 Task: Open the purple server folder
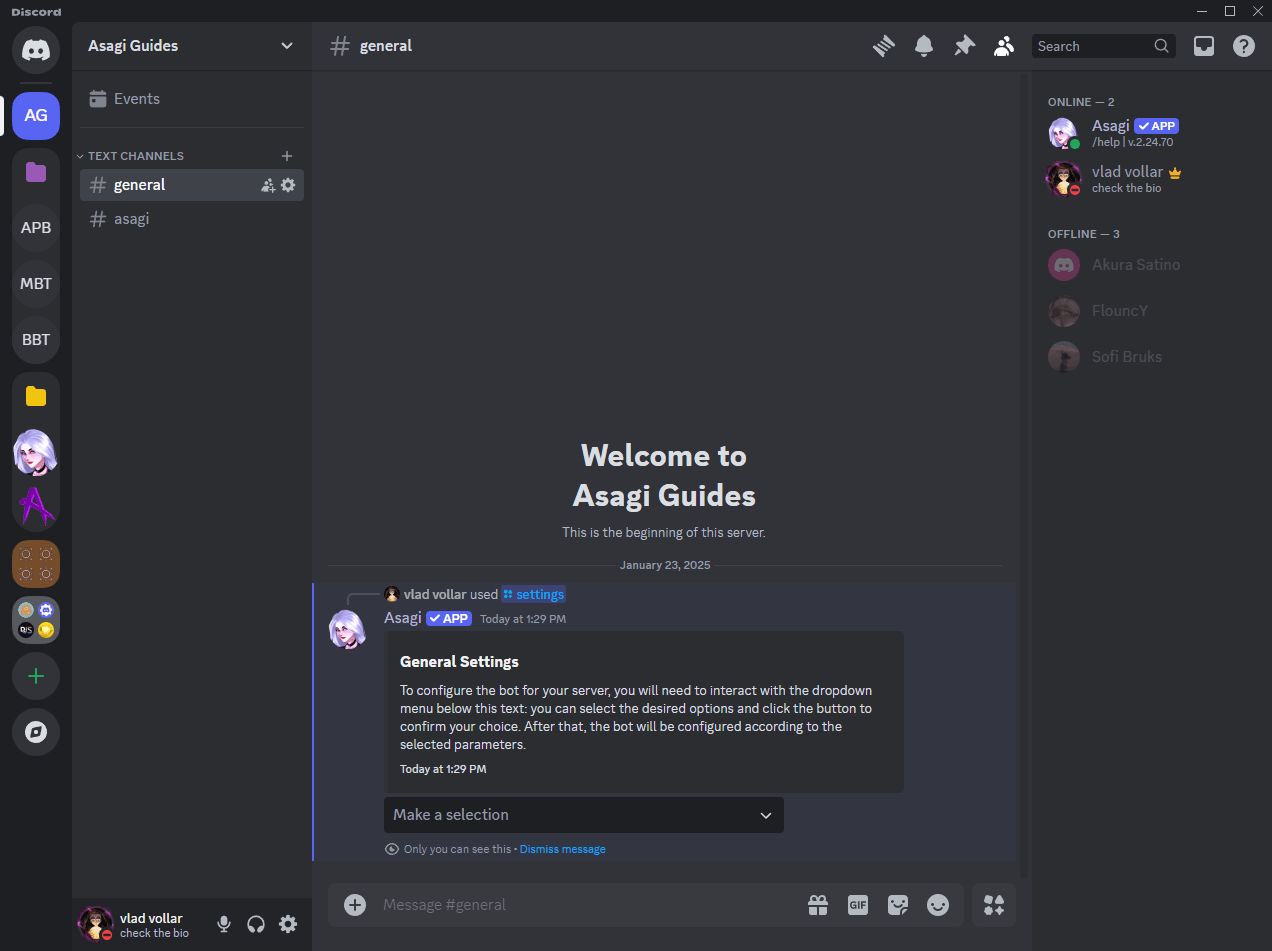(36, 172)
